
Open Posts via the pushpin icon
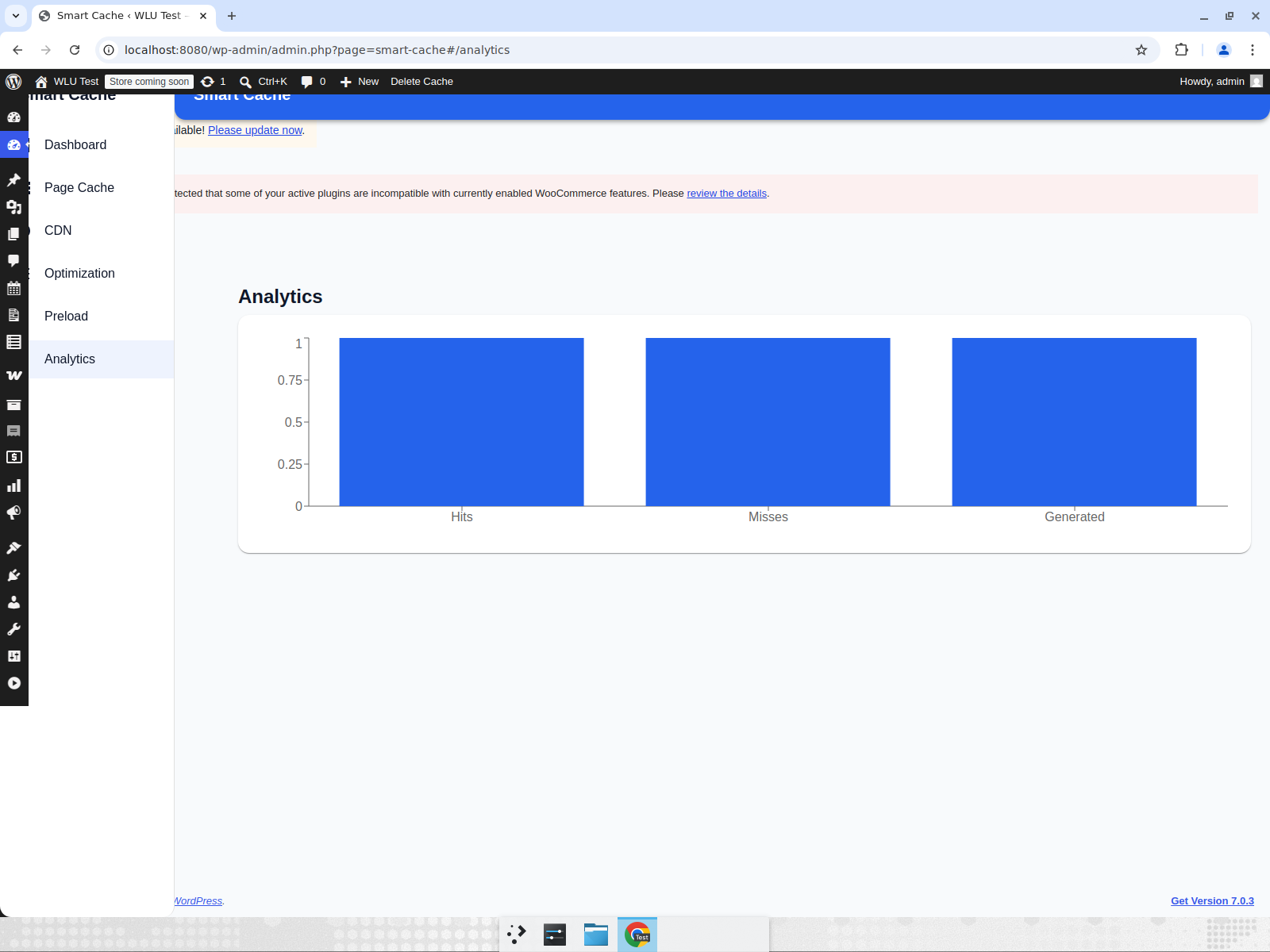pyautogui.click(x=13, y=180)
